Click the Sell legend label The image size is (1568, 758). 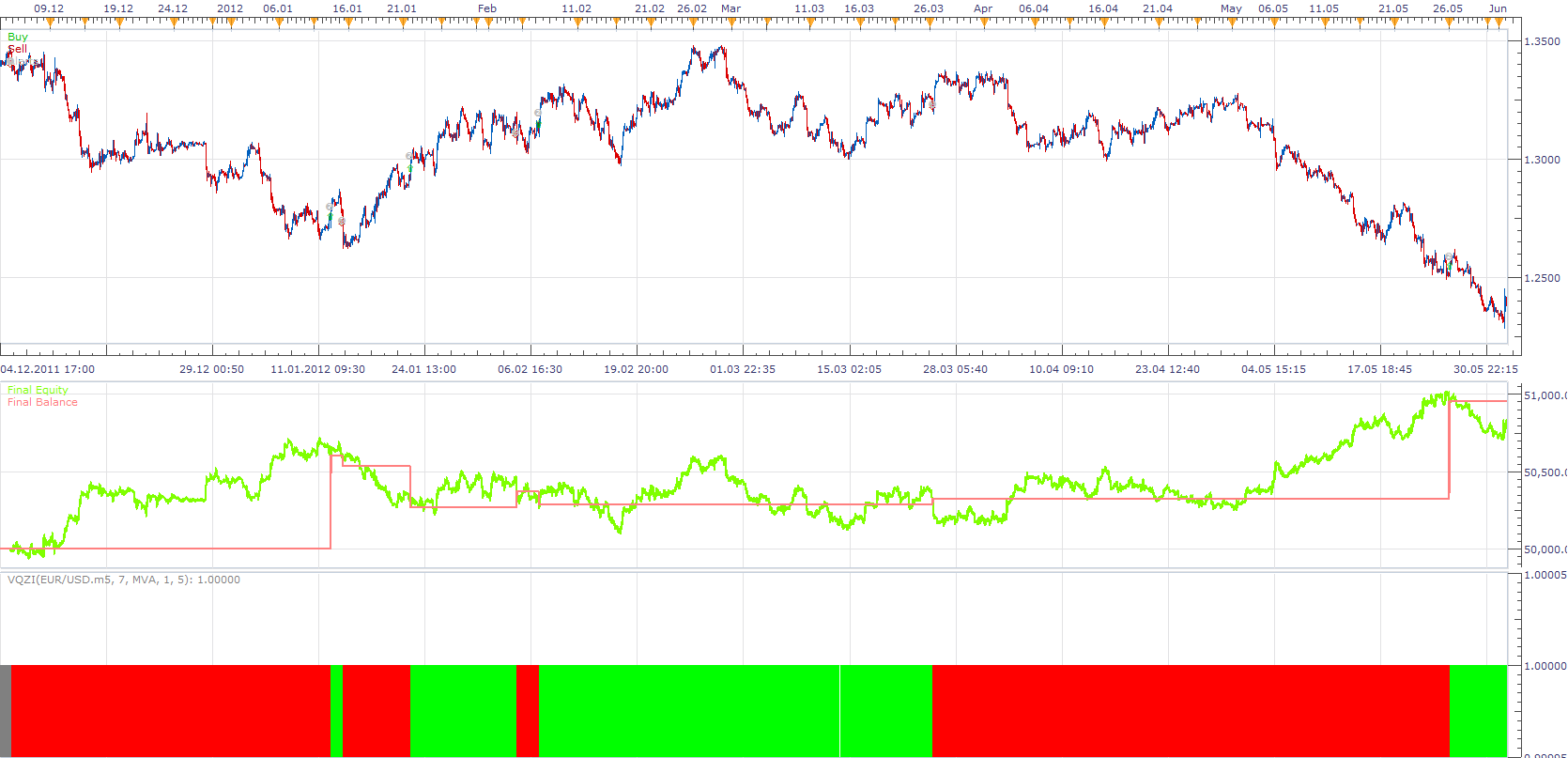click(18, 49)
